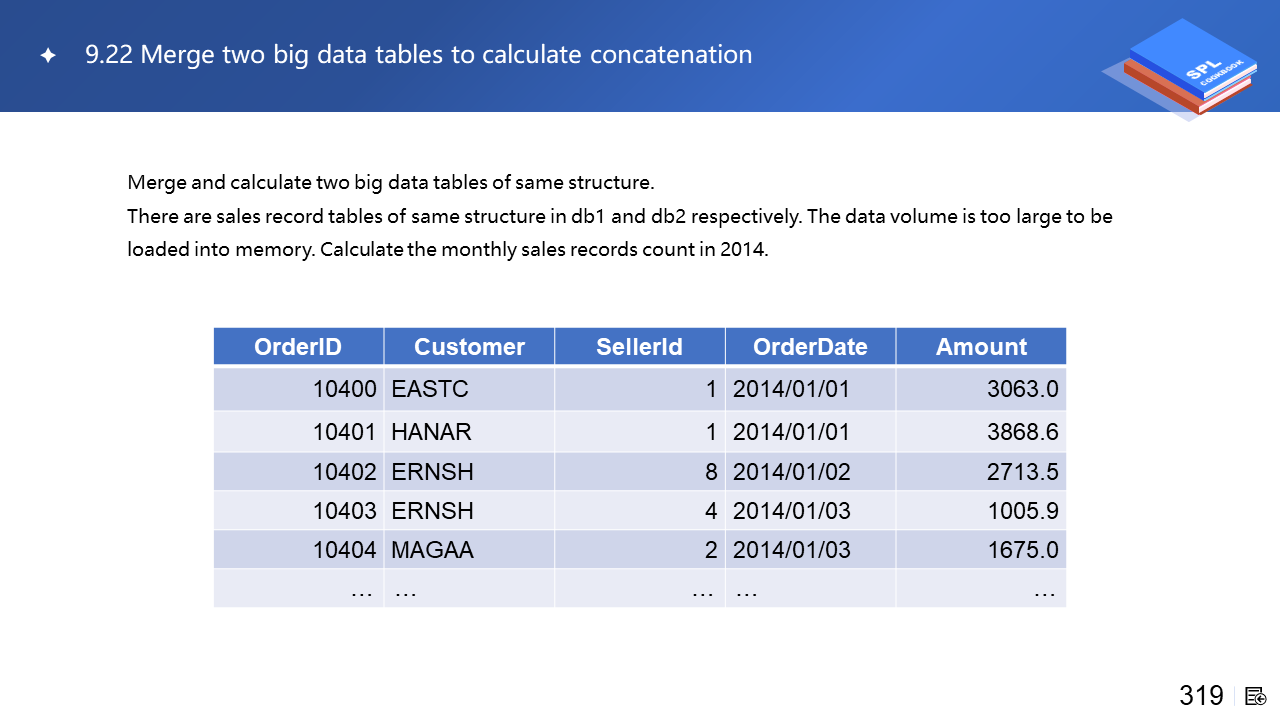Select the OrderDate column header
The height and width of the screenshot is (720, 1280).
(x=810, y=347)
